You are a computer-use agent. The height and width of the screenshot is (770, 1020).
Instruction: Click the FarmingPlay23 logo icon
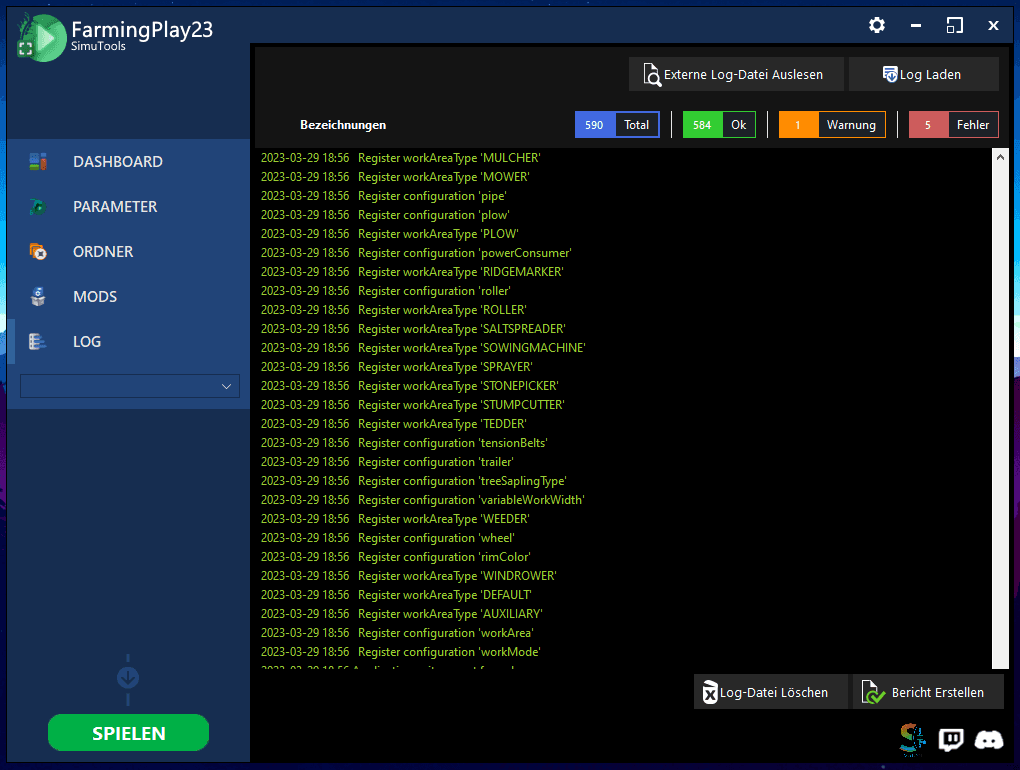[x=42, y=38]
